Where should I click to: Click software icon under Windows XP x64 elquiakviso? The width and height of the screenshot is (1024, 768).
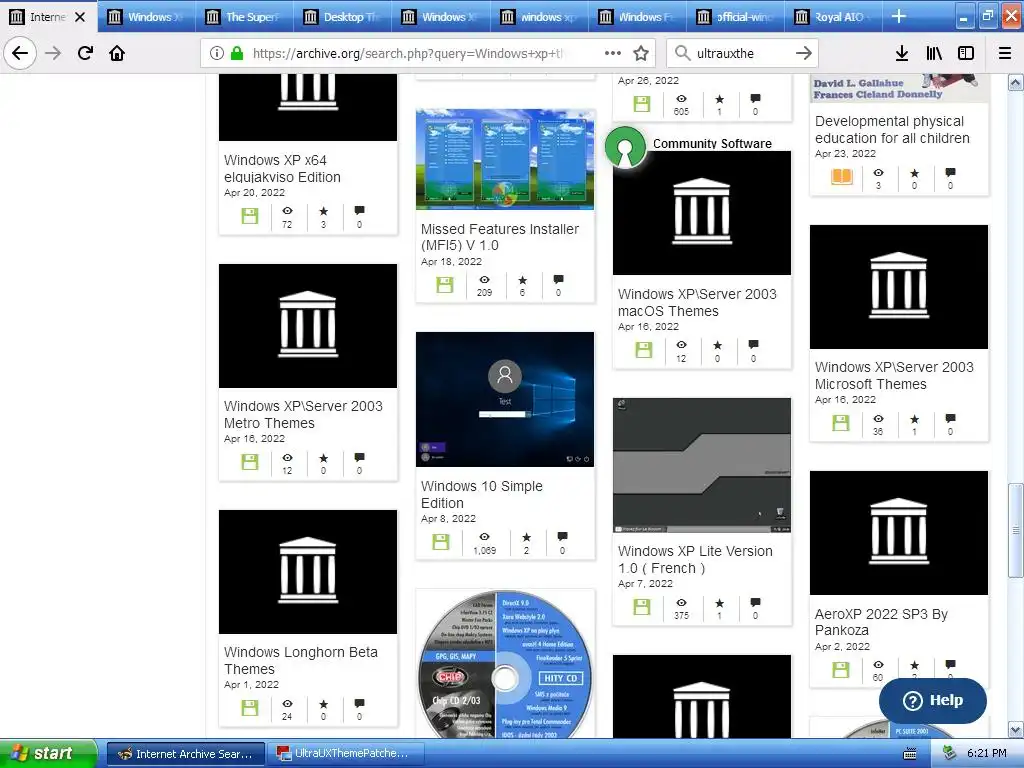[250, 216]
